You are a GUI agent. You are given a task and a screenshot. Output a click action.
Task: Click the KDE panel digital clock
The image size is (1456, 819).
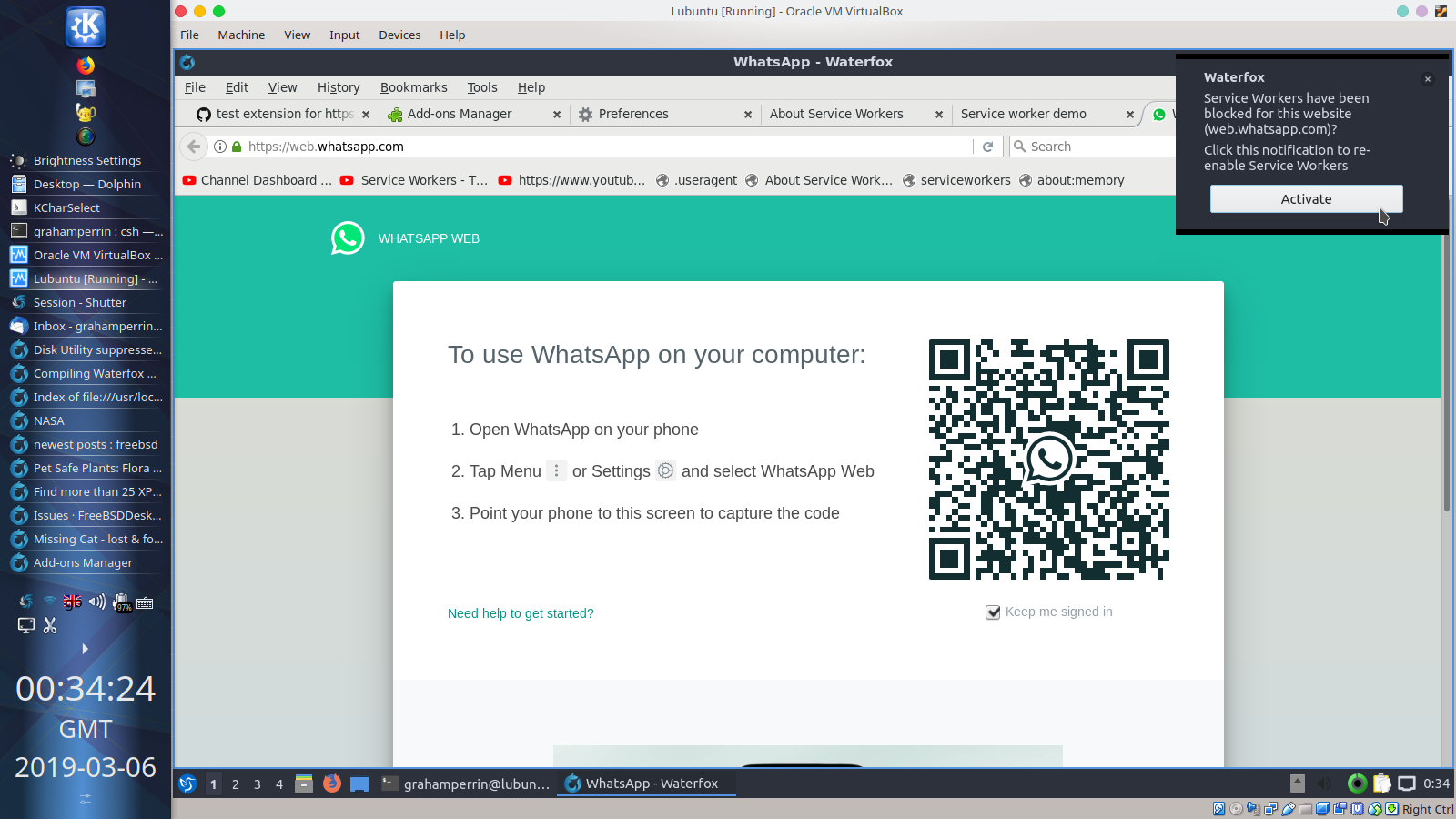tap(86, 728)
